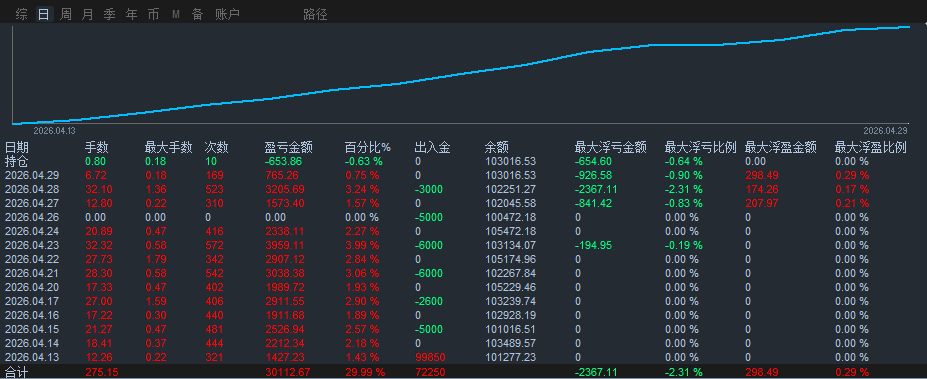Screen dimensions: 927x379
Task: Select the 持仓 row label
Action: 17,161
